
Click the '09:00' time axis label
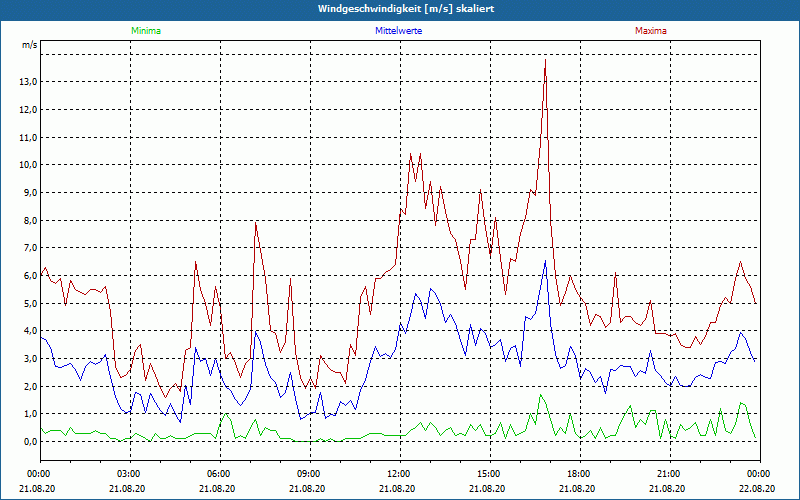tap(307, 474)
